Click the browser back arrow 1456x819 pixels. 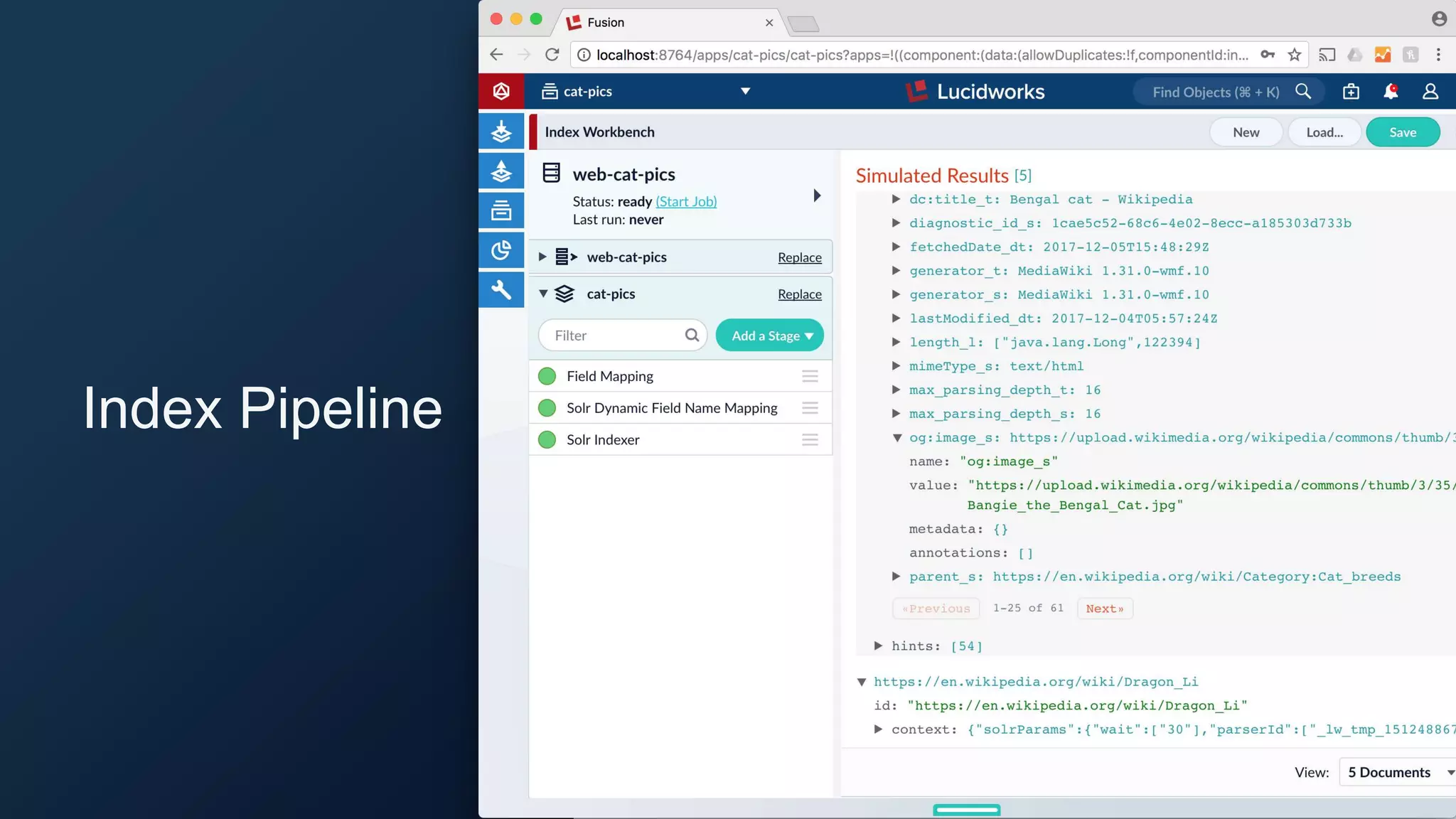[x=496, y=55]
